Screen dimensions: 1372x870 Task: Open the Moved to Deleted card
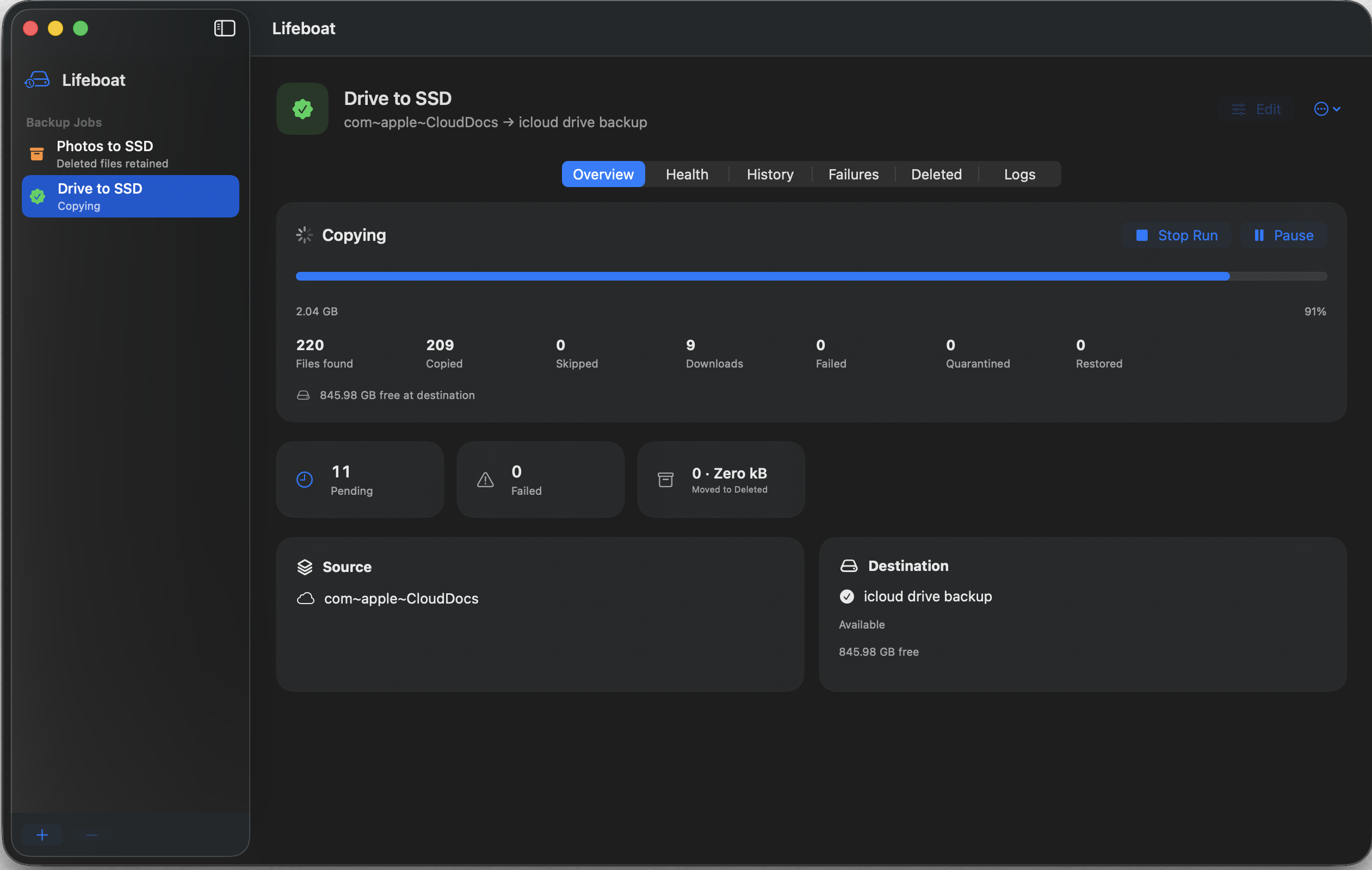coord(721,480)
